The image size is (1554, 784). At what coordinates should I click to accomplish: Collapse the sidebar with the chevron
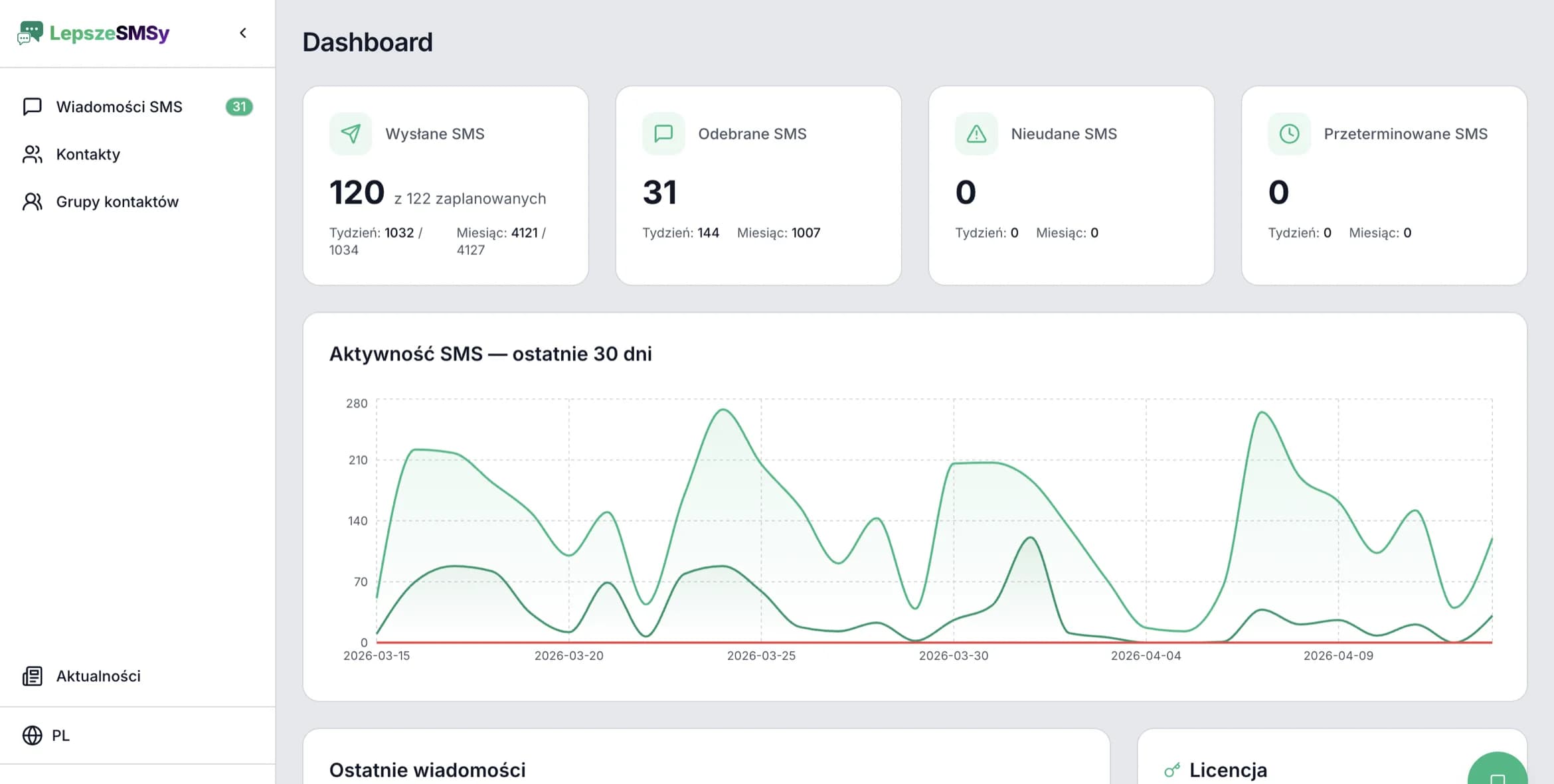click(x=243, y=33)
